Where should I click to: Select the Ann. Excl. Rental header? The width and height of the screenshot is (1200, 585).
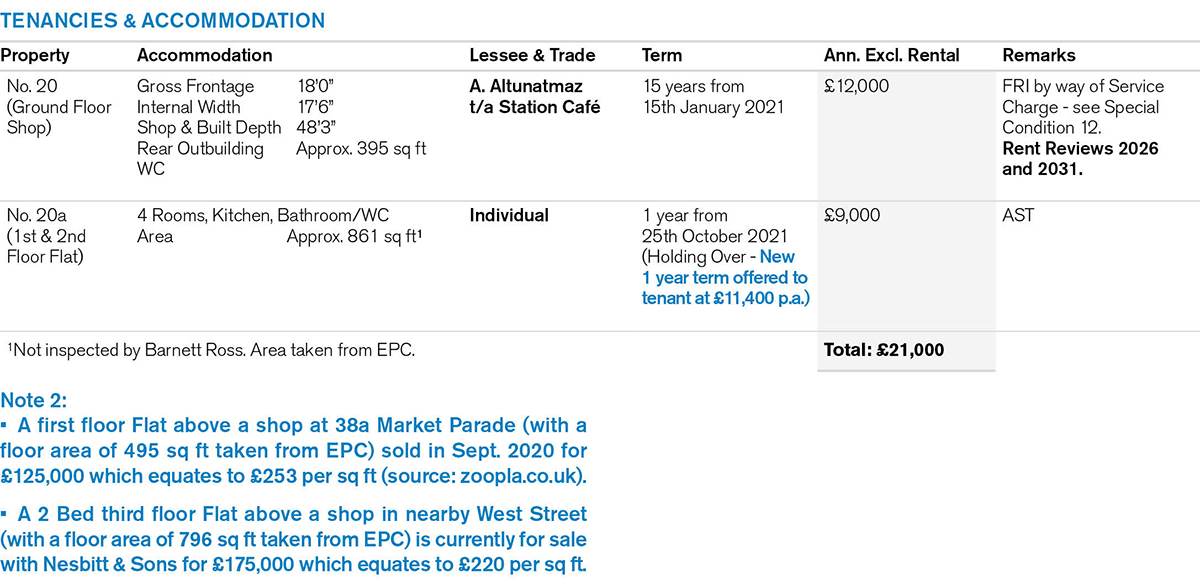[891, 56]
